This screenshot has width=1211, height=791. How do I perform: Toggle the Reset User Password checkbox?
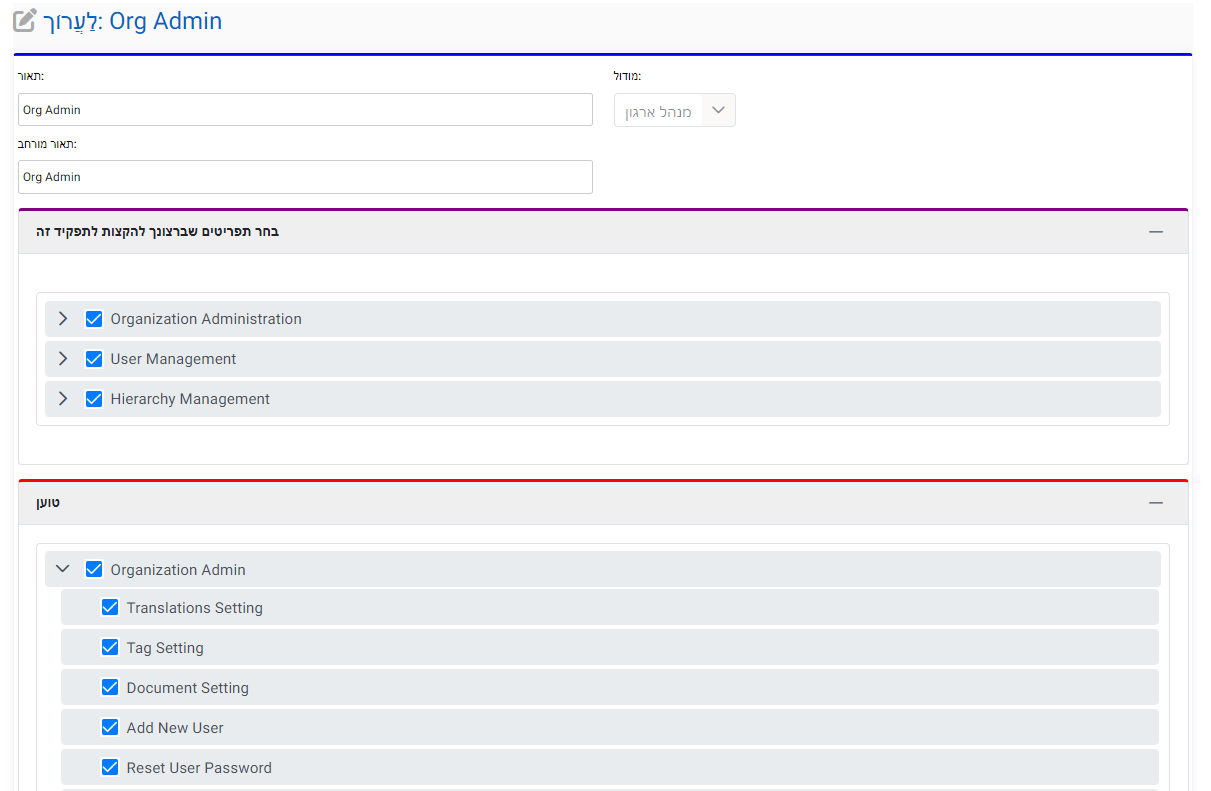(110, 768)
